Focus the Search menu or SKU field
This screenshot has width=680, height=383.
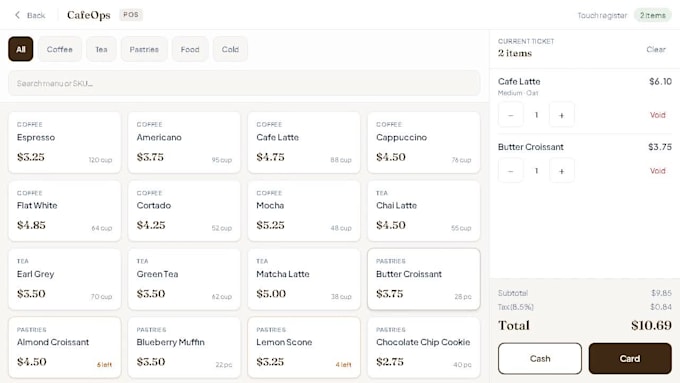click(x=244, y=83)
